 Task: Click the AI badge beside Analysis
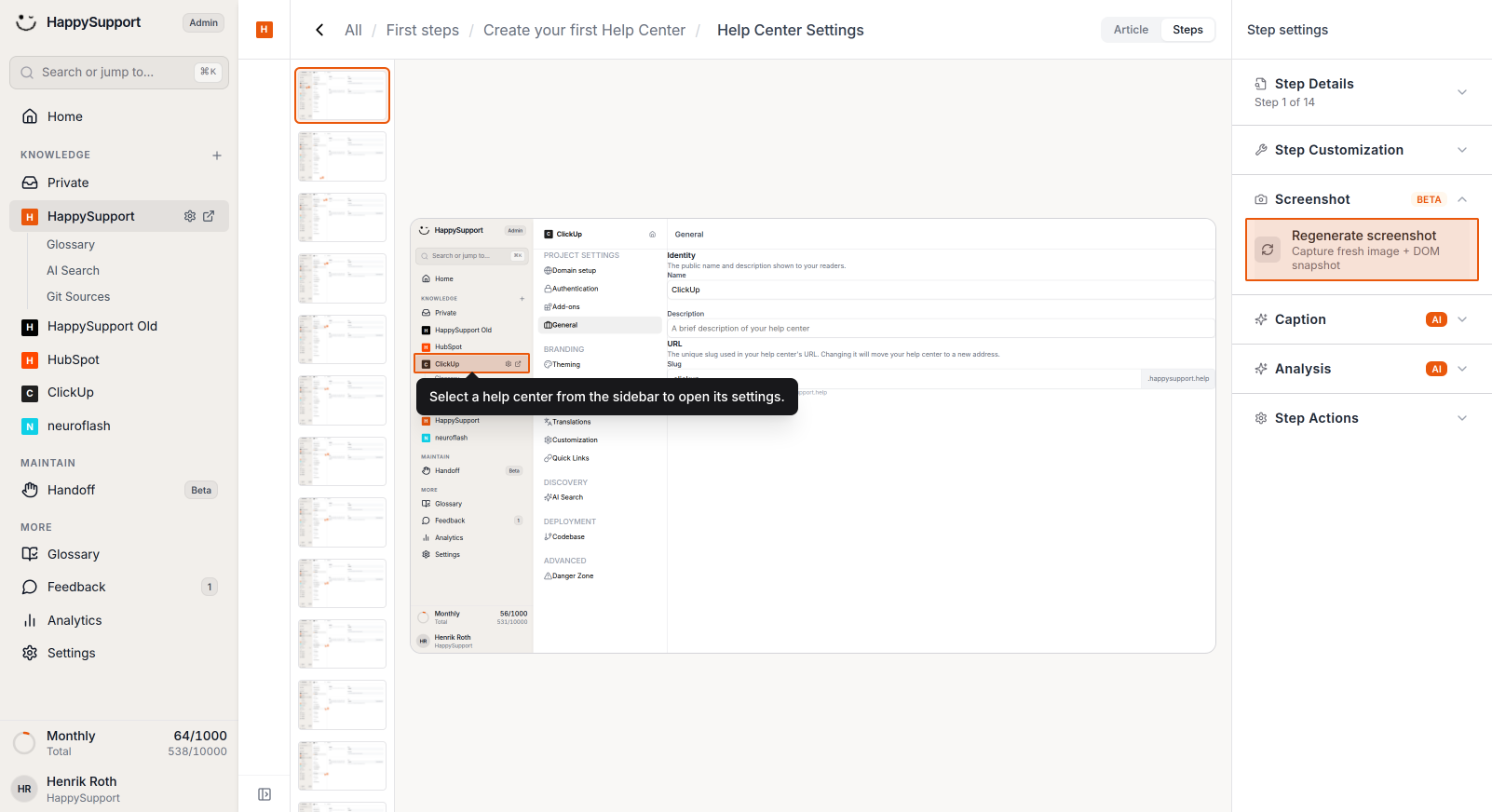point(1436,369)
